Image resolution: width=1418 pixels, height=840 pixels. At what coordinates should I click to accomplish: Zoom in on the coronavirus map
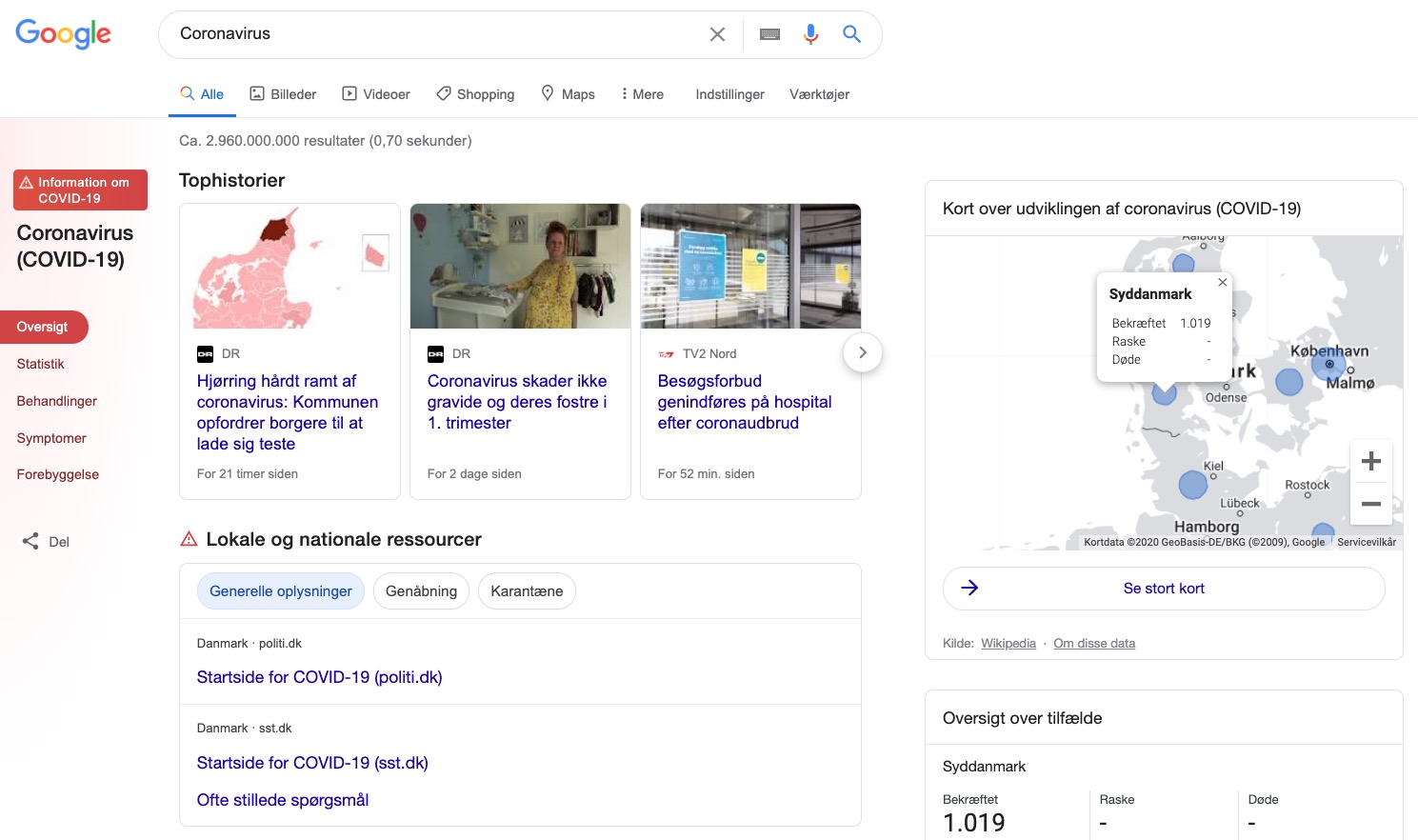pyautogui.click(x=1370, y=461)
